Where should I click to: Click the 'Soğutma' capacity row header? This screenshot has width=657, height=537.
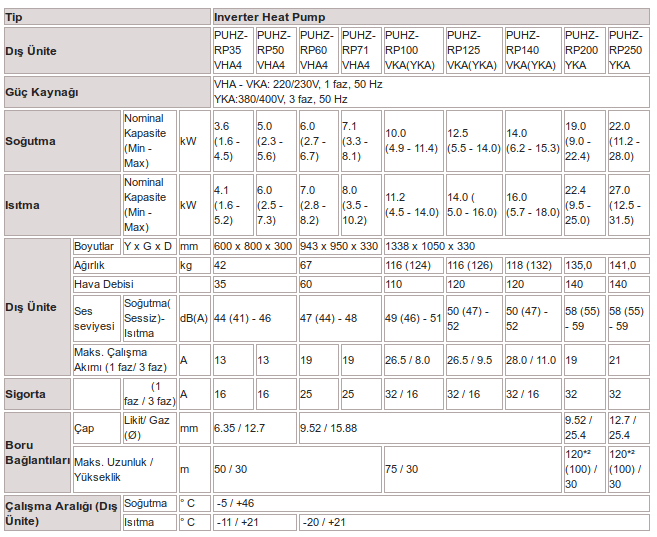[x=62, y=141]
